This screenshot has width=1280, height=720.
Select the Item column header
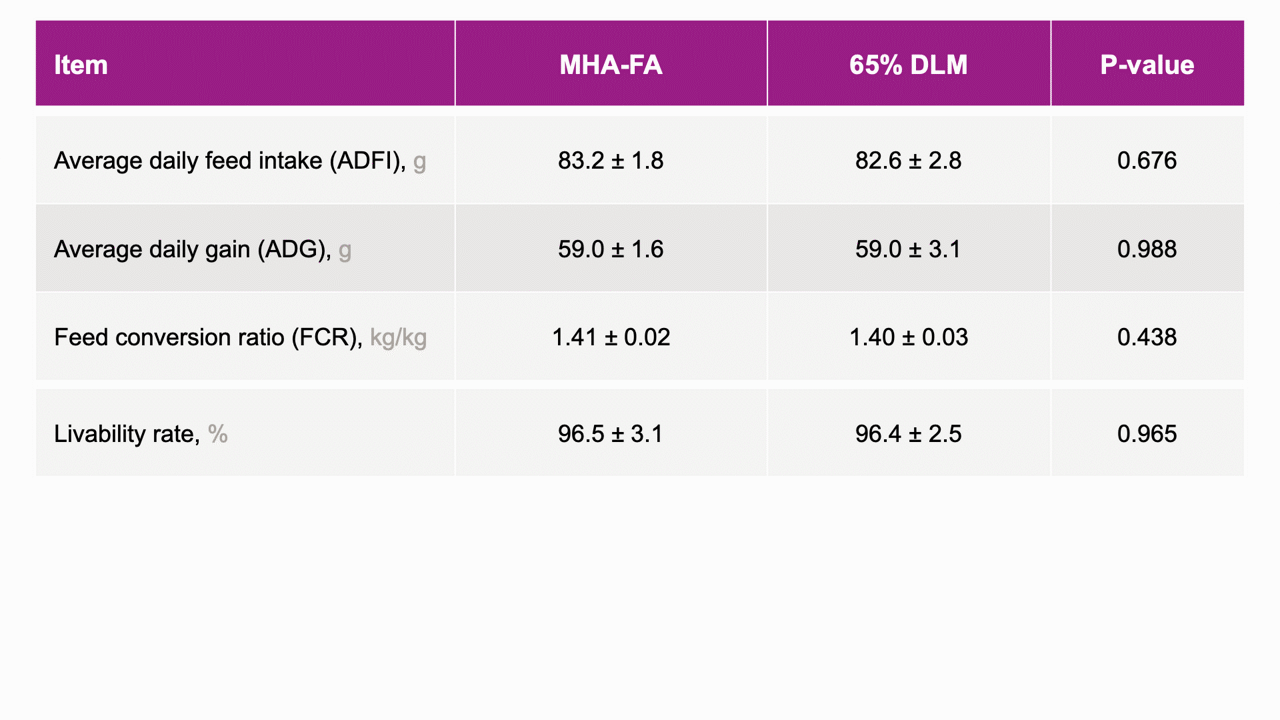(245, 63)
